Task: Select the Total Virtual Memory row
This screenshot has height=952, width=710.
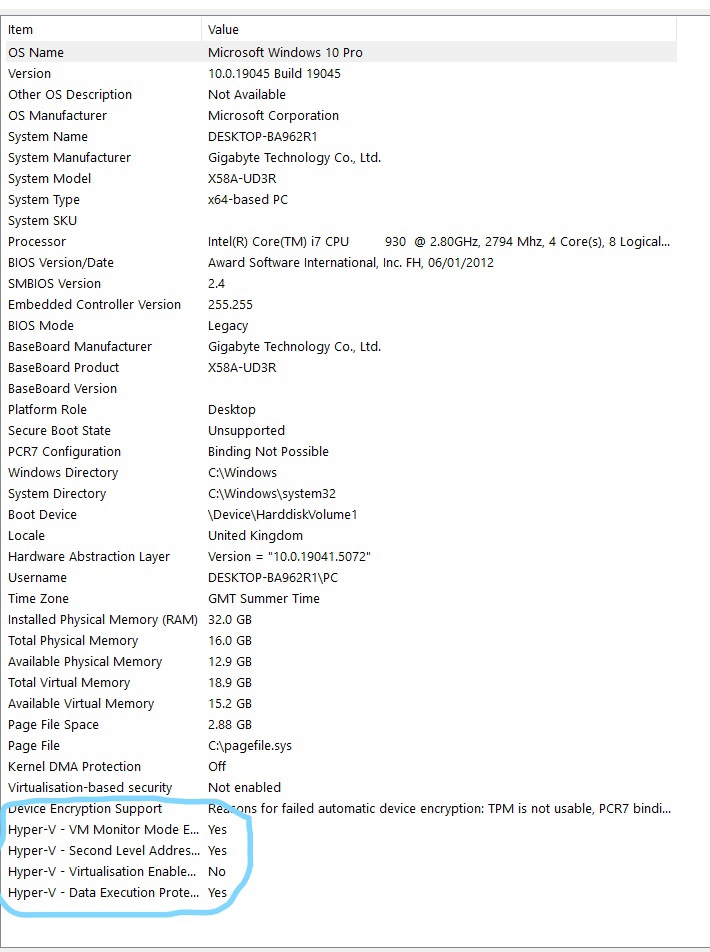Action: (x=341, y=682)
